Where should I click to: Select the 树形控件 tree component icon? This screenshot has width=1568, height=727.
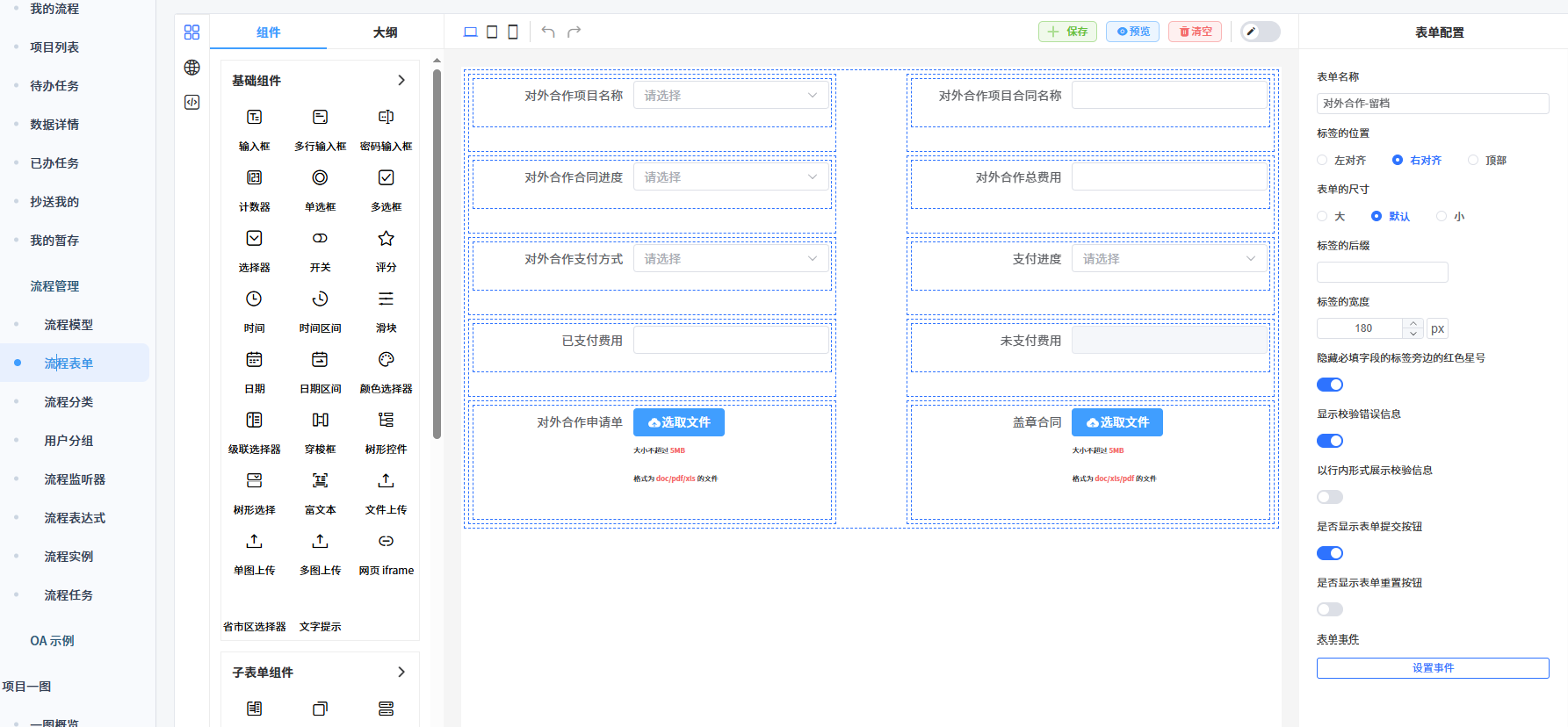point(386,420)
